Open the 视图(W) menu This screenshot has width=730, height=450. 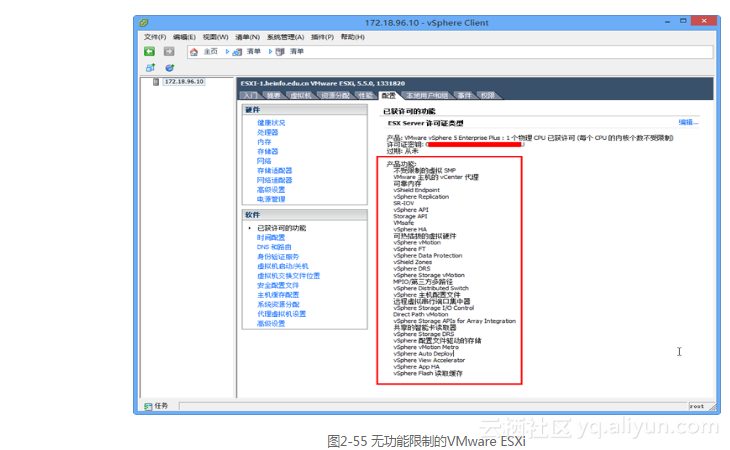pyautogui.click(x=215, y=37)
